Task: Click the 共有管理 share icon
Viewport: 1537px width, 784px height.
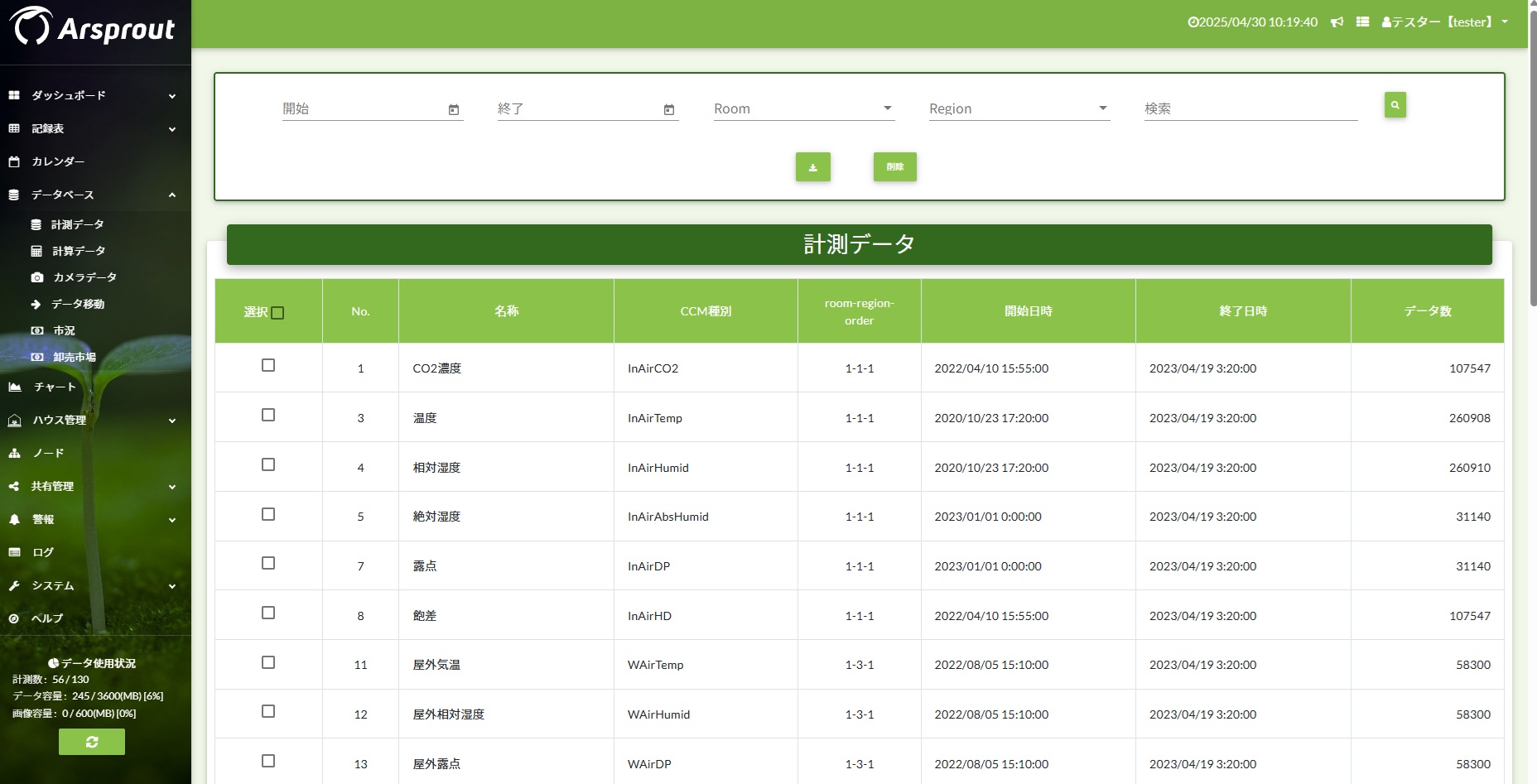Action: [14, 486]
